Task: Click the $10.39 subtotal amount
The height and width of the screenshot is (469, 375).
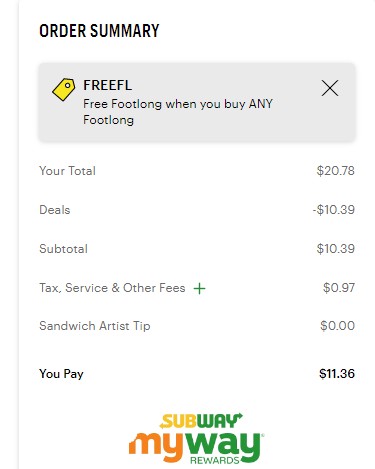Action: point(335,249)
